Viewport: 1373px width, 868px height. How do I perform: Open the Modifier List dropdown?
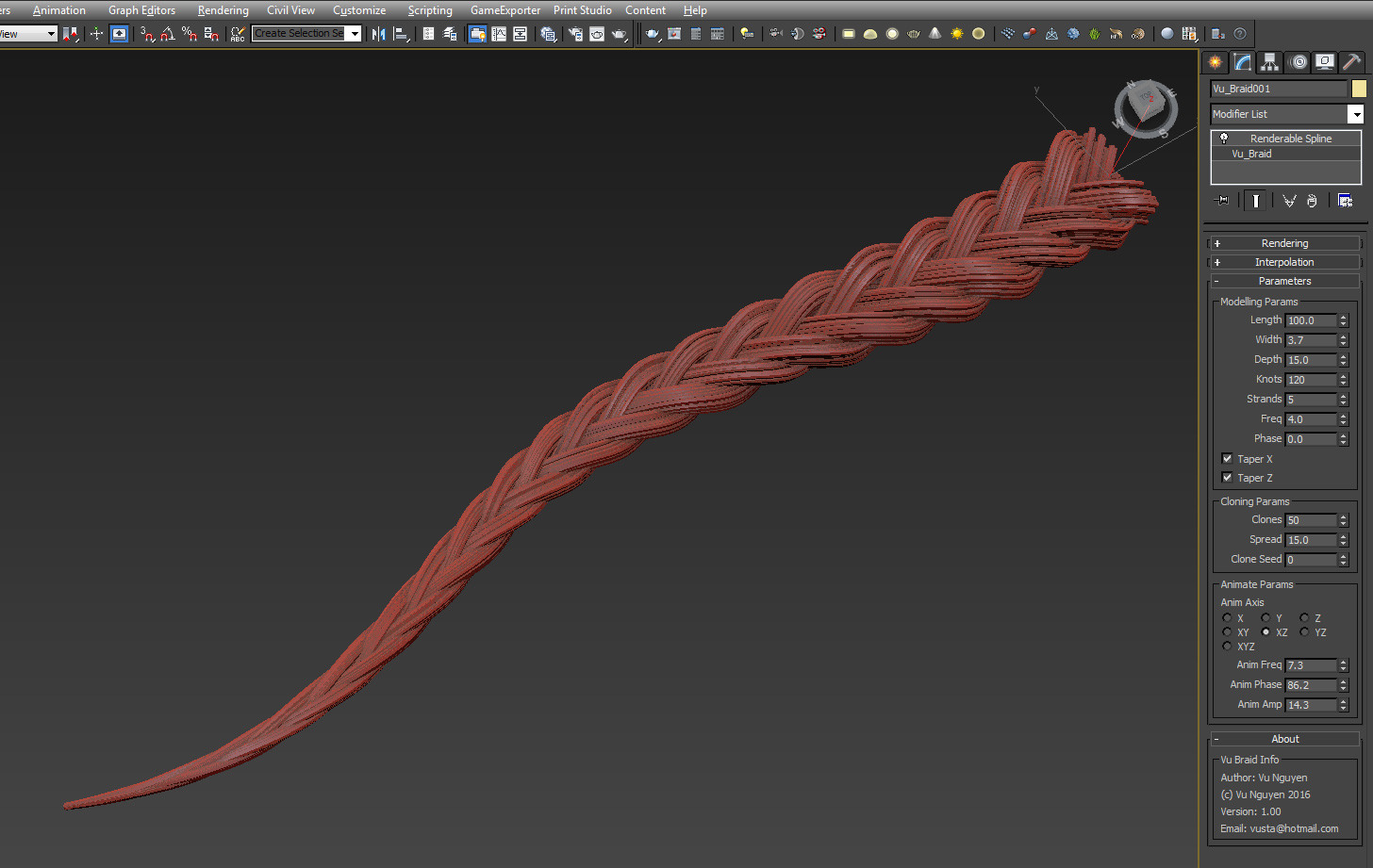1356,113
